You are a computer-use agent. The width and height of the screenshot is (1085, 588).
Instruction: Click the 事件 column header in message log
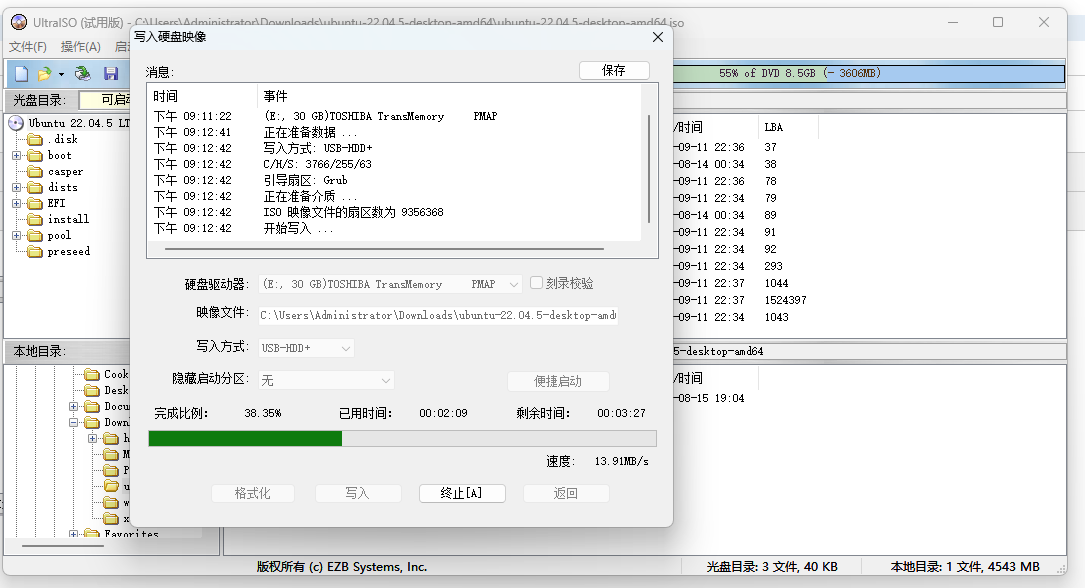(275, 96)
